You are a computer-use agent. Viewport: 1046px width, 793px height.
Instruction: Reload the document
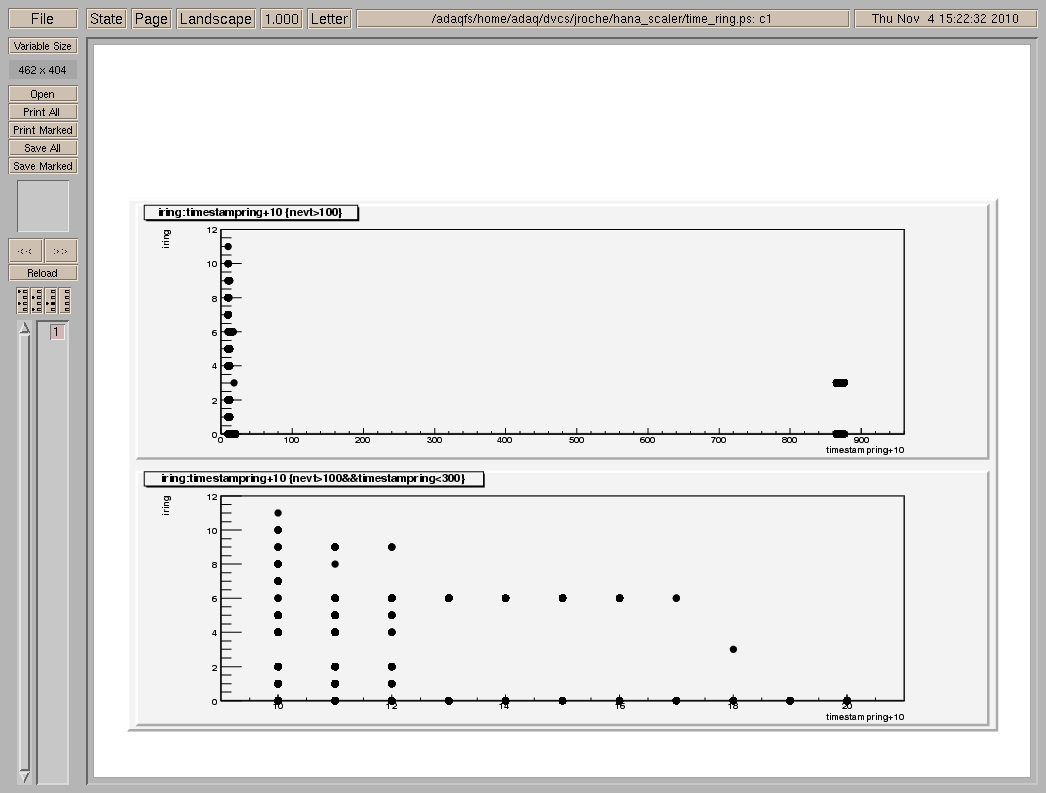coord(43,273)
